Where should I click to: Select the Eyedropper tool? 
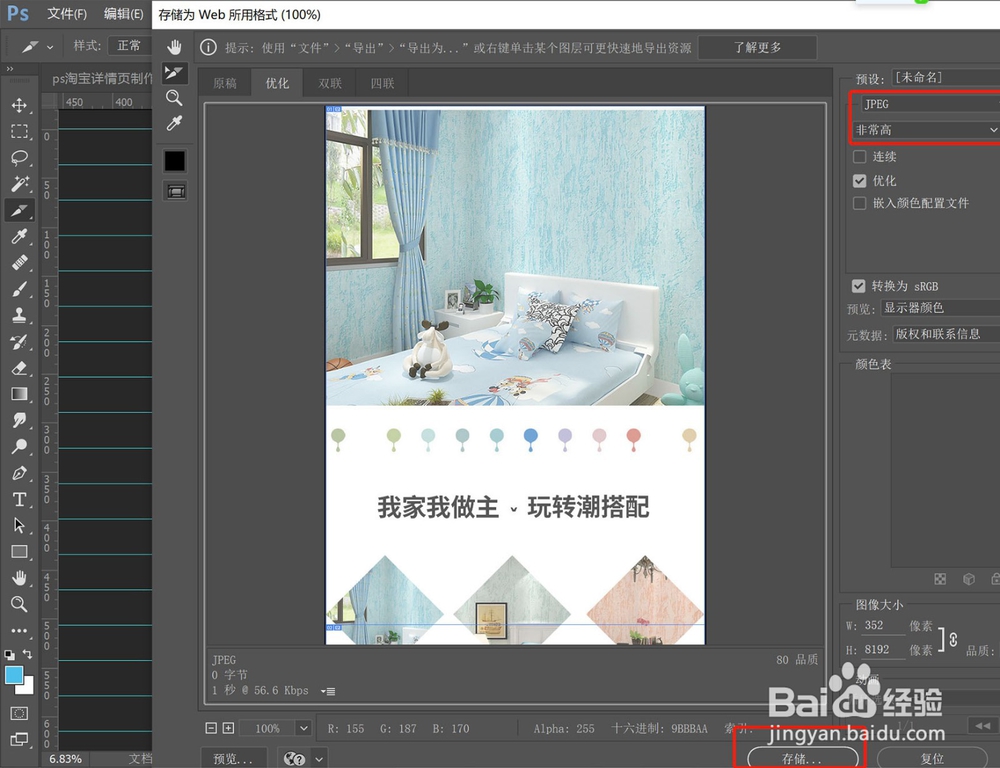click(175, 124)
